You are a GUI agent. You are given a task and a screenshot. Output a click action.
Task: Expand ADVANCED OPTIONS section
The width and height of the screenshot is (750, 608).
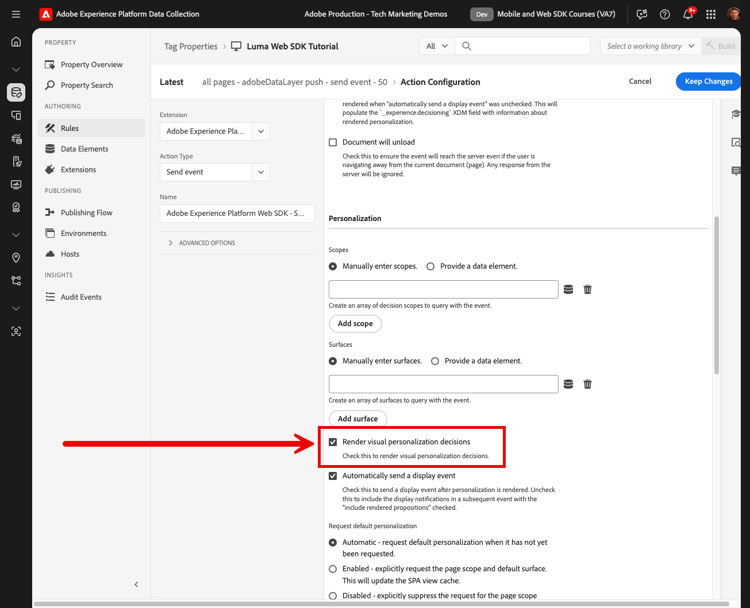click(201, 243)
